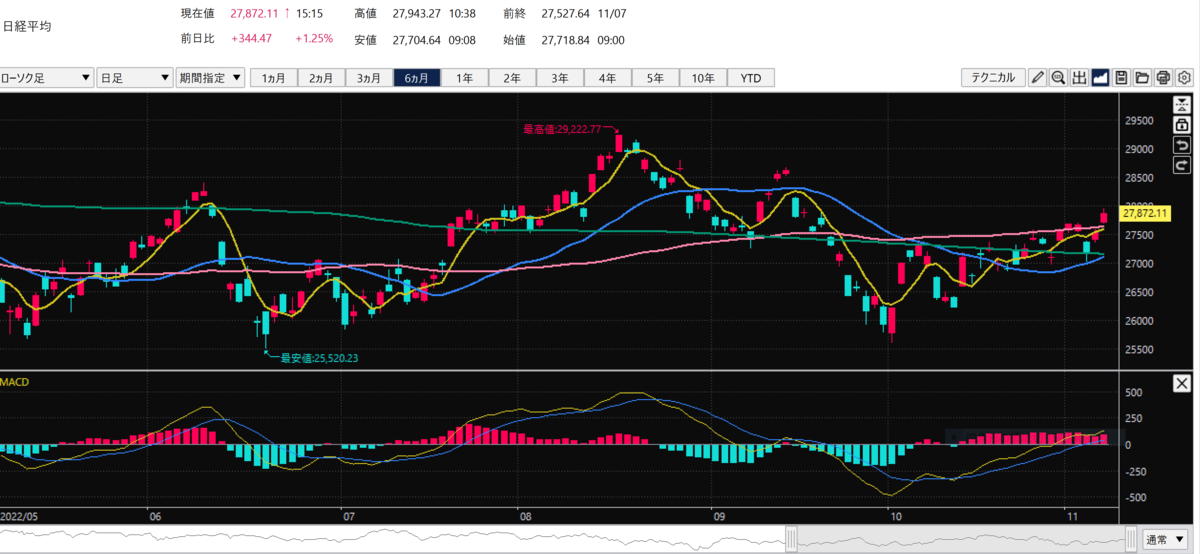Open the 期間指定 period dropdown
Viewport: 1200px width, 554px height.
(x=210, y=78)
